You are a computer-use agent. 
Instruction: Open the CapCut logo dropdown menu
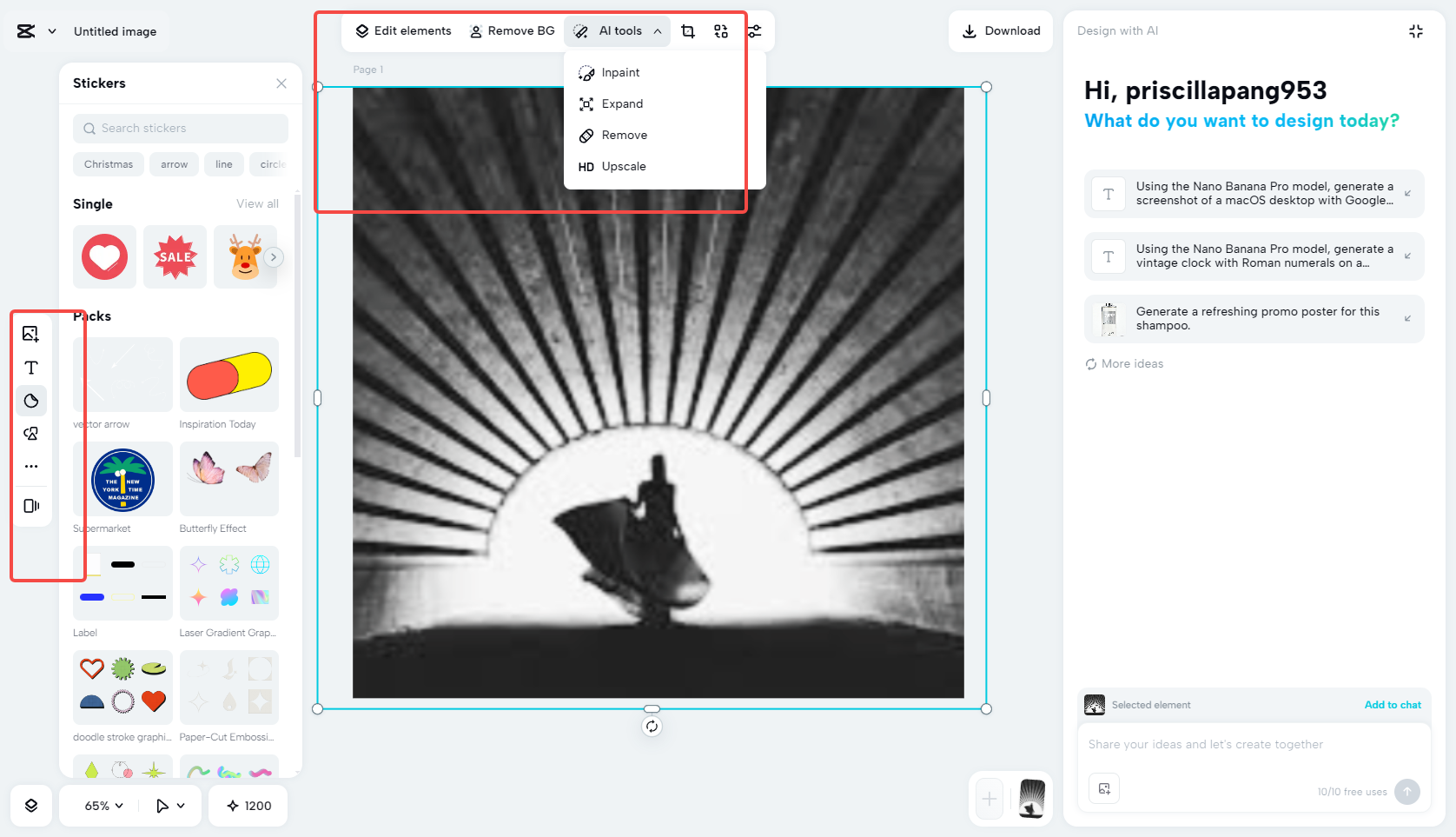36,30
